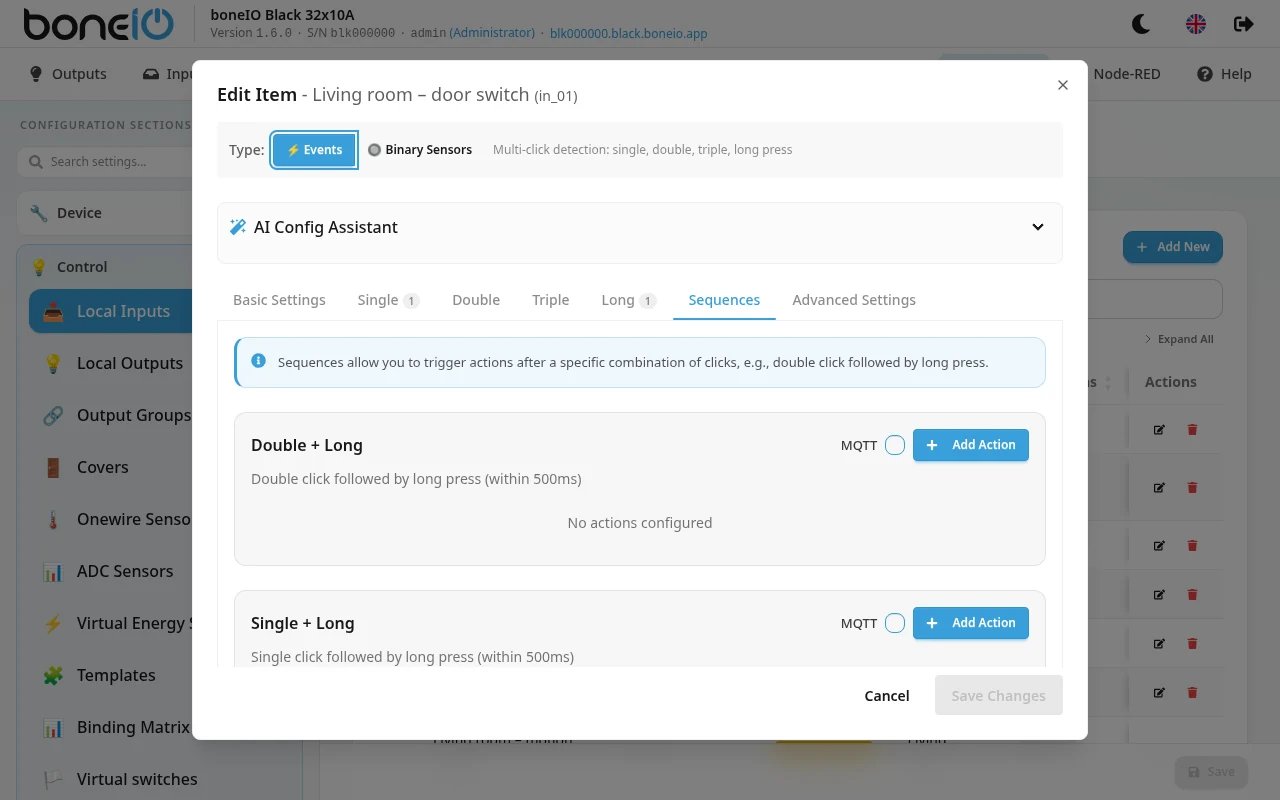The width and height of the screenshot is (1280, 800).
Task: Click Cancel in the dialog
Action: click(x=887, y=696)
